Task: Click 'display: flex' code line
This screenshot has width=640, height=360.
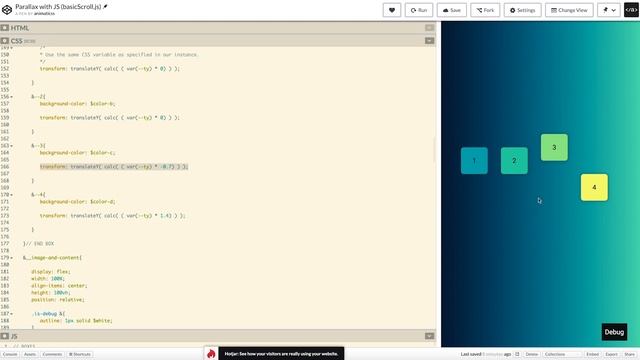Action: click(x=51, y=272)
